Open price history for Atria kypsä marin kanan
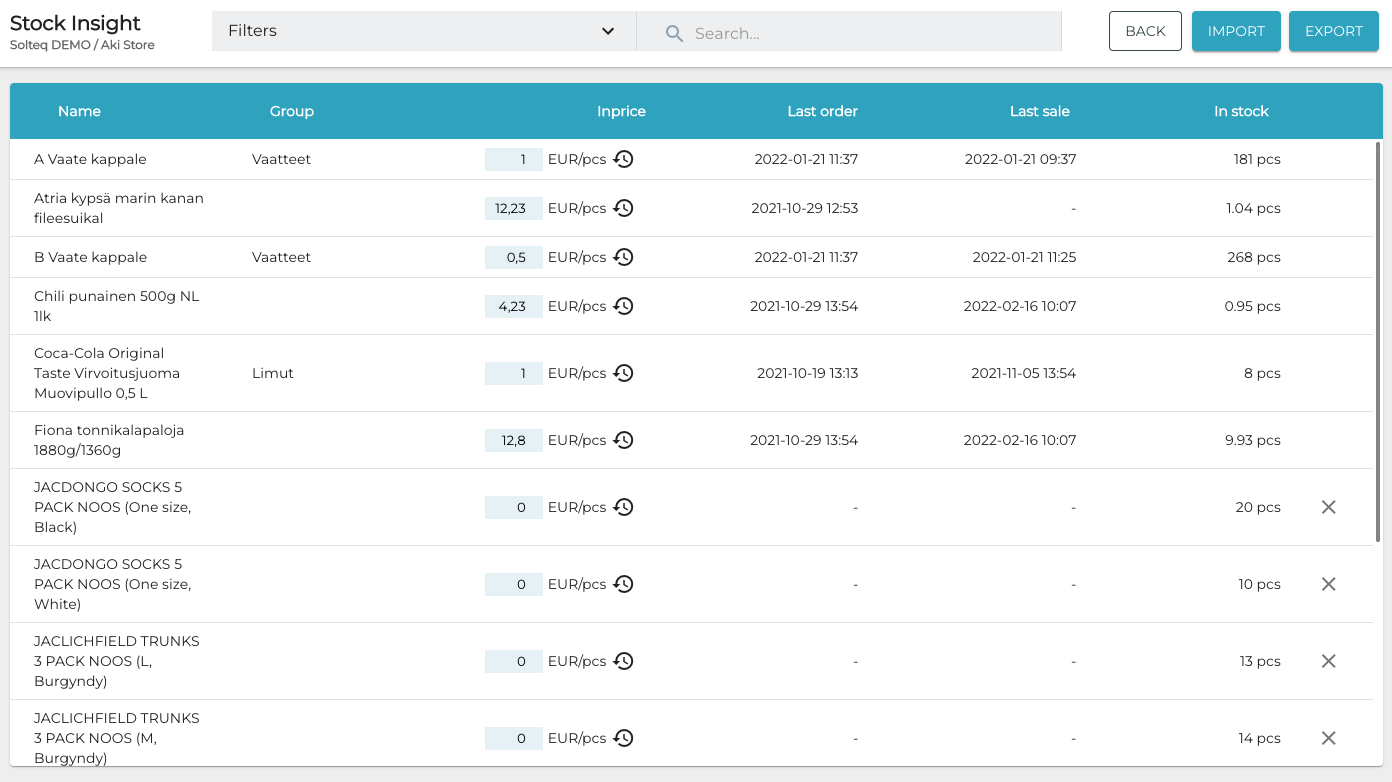 623,208
